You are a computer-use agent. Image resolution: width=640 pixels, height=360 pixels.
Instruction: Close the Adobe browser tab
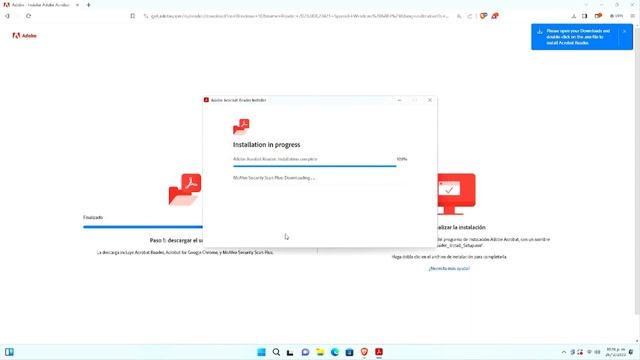click(77, 5)
